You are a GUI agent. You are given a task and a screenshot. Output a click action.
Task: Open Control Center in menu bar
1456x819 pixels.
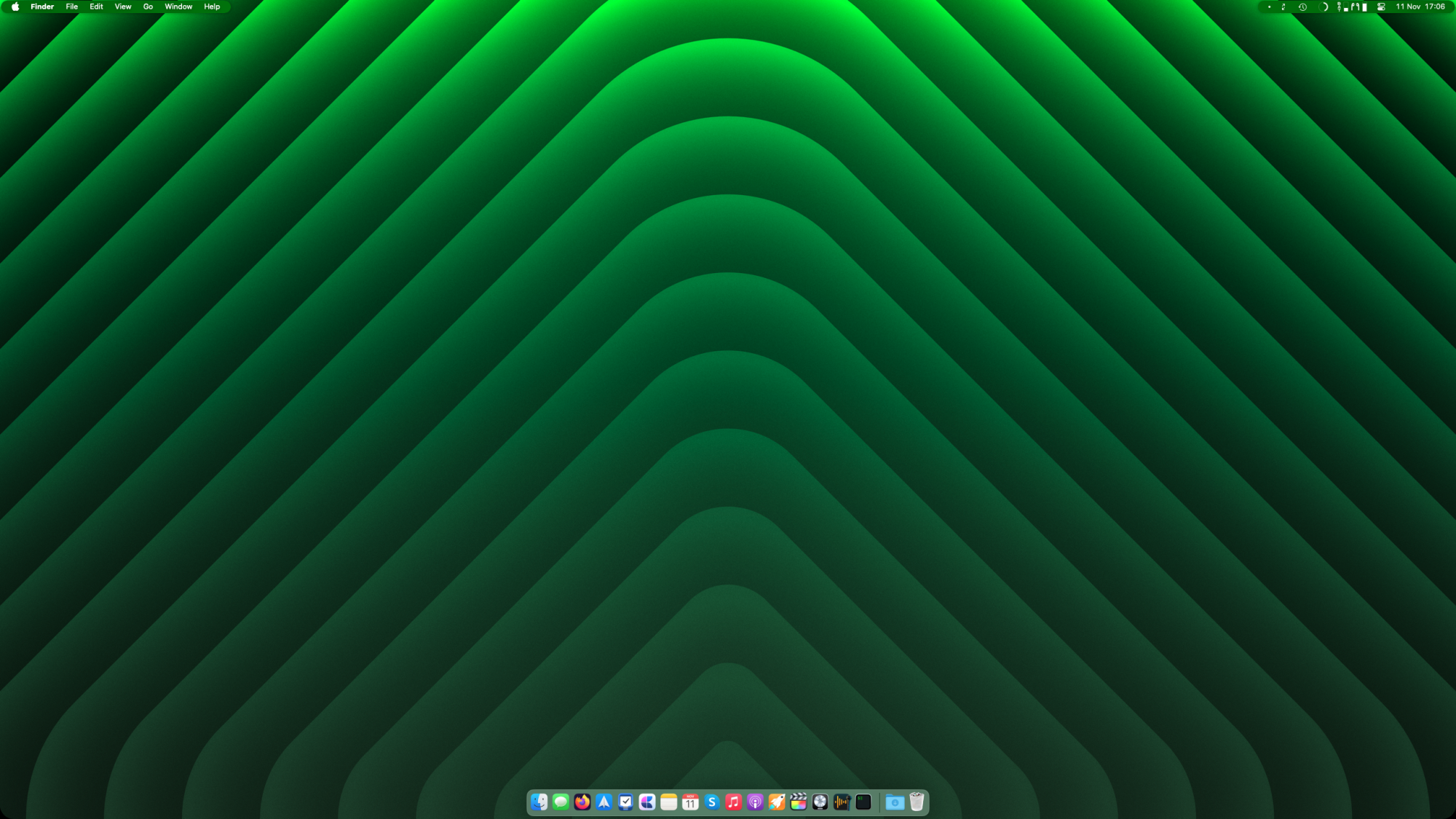(x=1381, y=7)
